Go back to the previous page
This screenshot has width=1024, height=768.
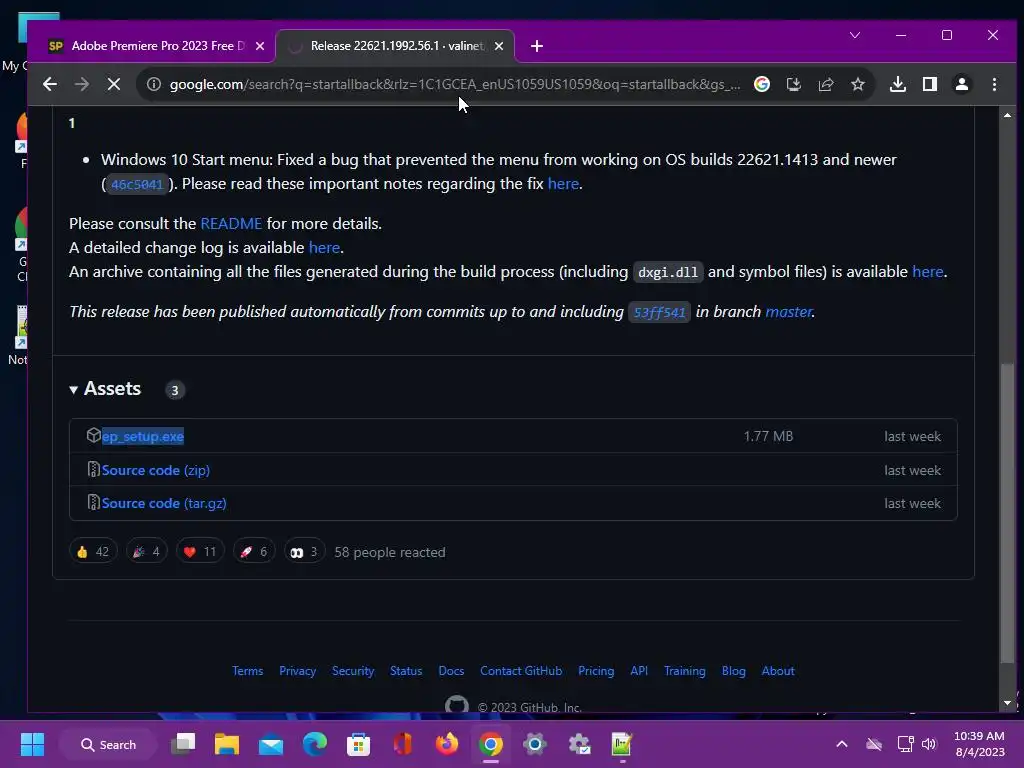(50, 84)
